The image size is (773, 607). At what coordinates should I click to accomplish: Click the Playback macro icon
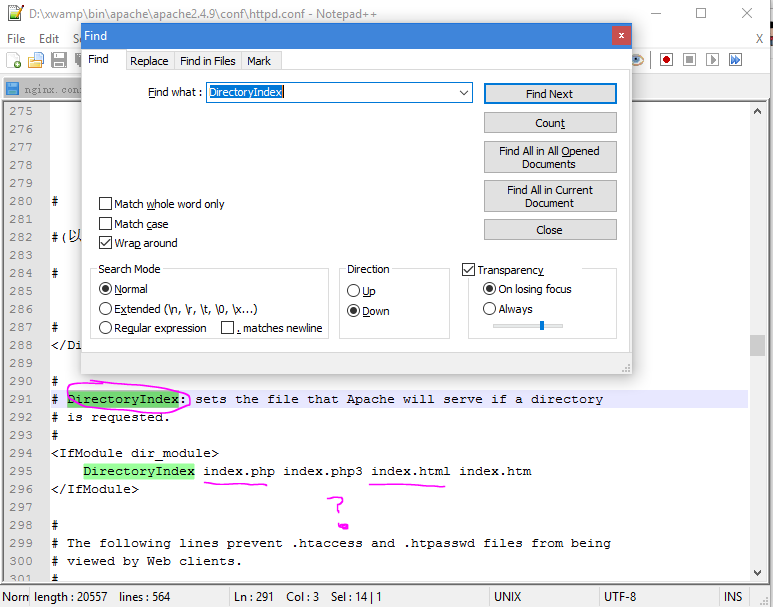[712, 60]
